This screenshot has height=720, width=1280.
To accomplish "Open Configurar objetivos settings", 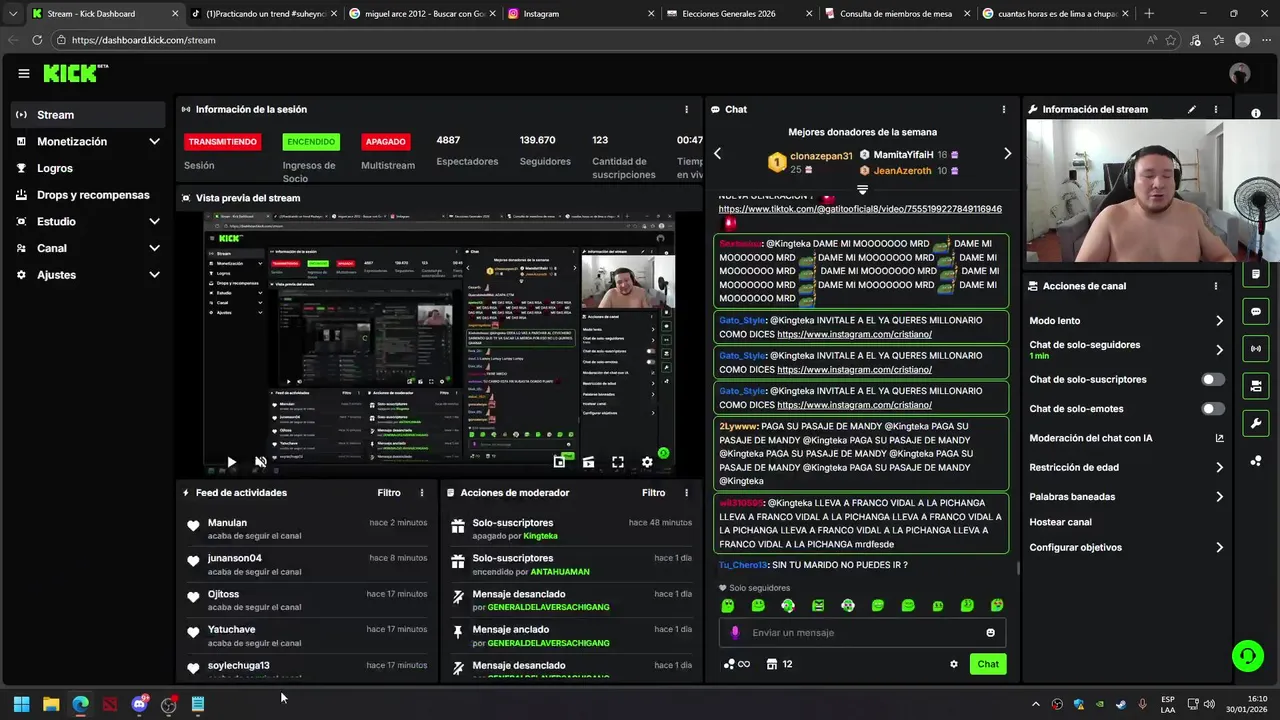I will click(1126, 548).
